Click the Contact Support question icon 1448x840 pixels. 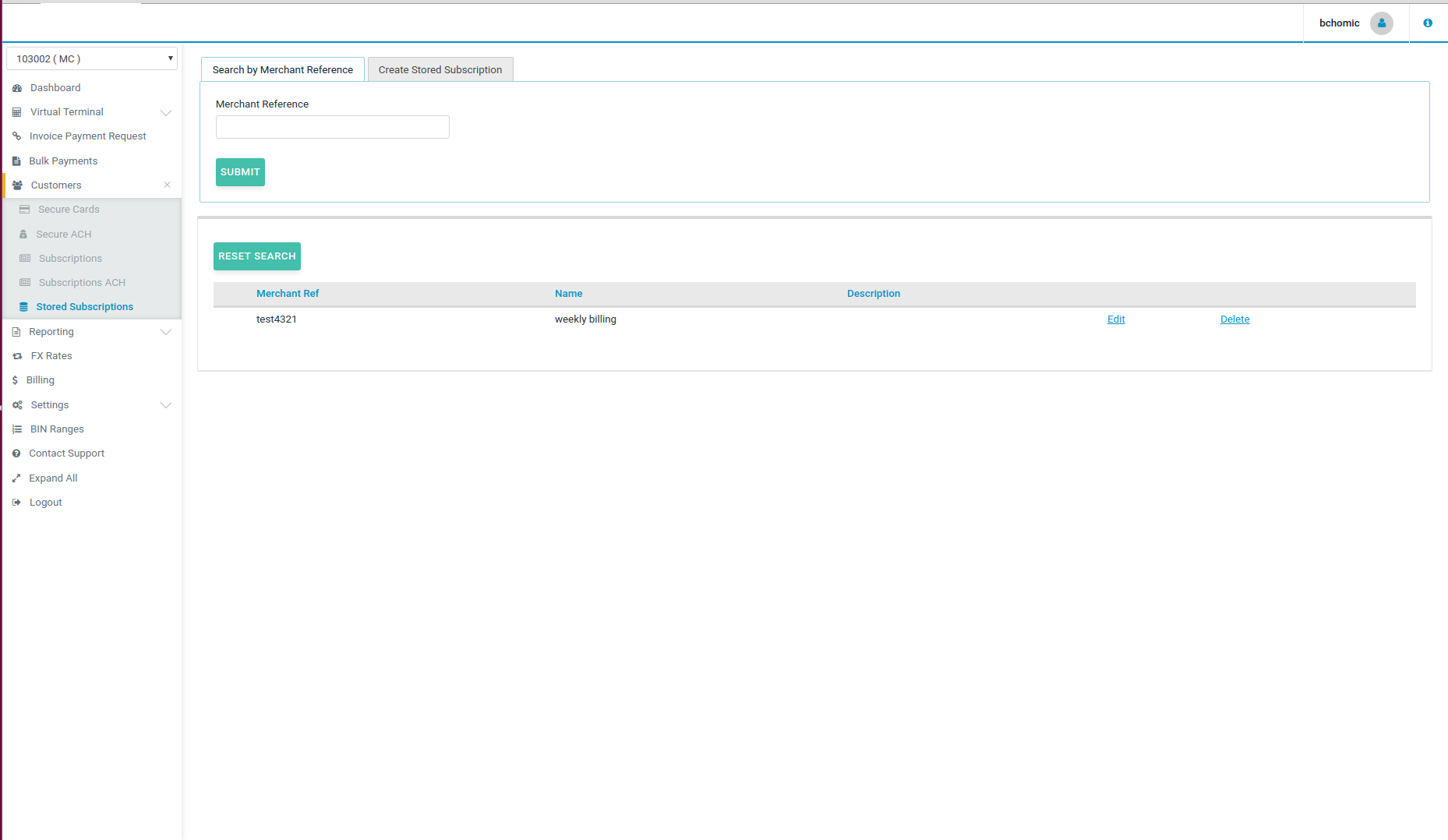click(16, 454)
